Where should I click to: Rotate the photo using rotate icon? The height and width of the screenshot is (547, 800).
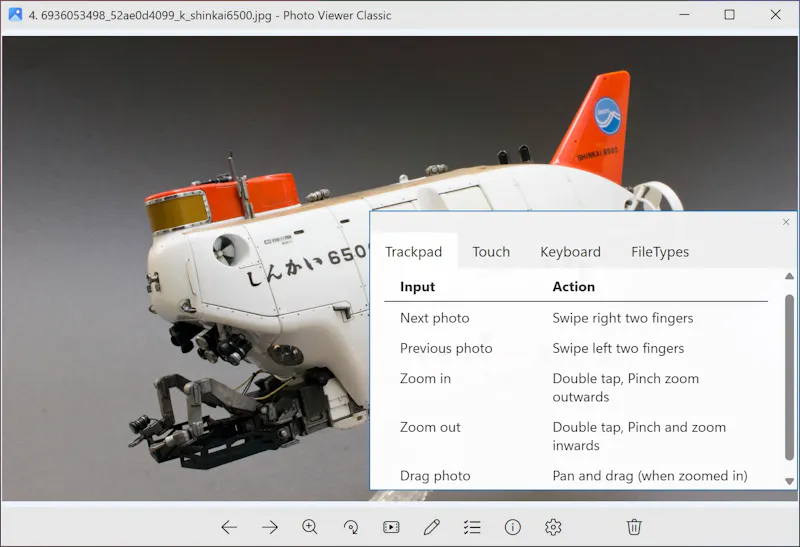[351, 527]
